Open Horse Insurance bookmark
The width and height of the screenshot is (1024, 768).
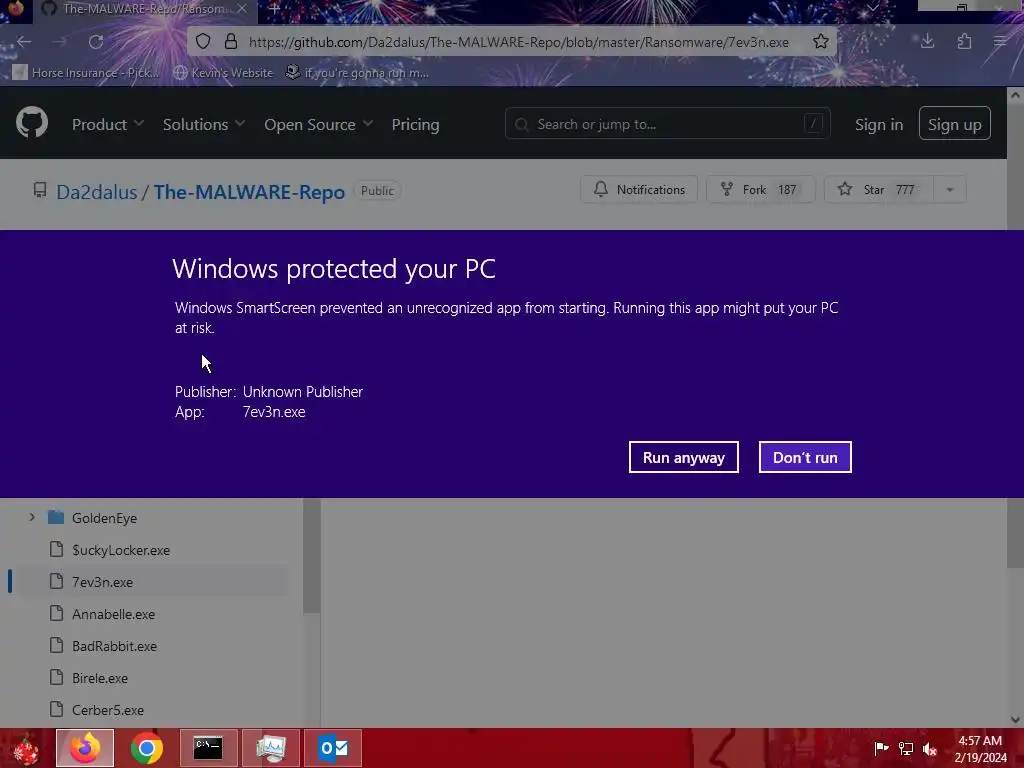pyautogui.click(x=86, y=72)
